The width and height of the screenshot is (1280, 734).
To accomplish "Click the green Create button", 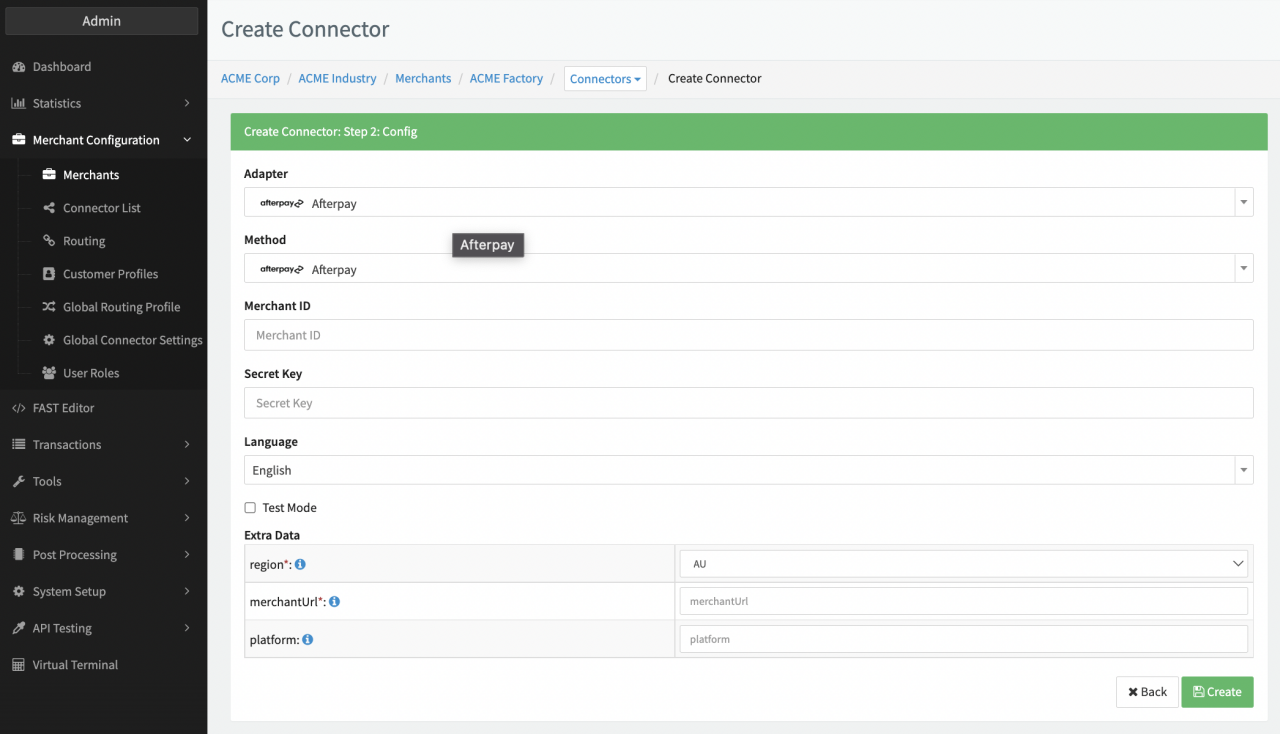I will [1217, 692].
